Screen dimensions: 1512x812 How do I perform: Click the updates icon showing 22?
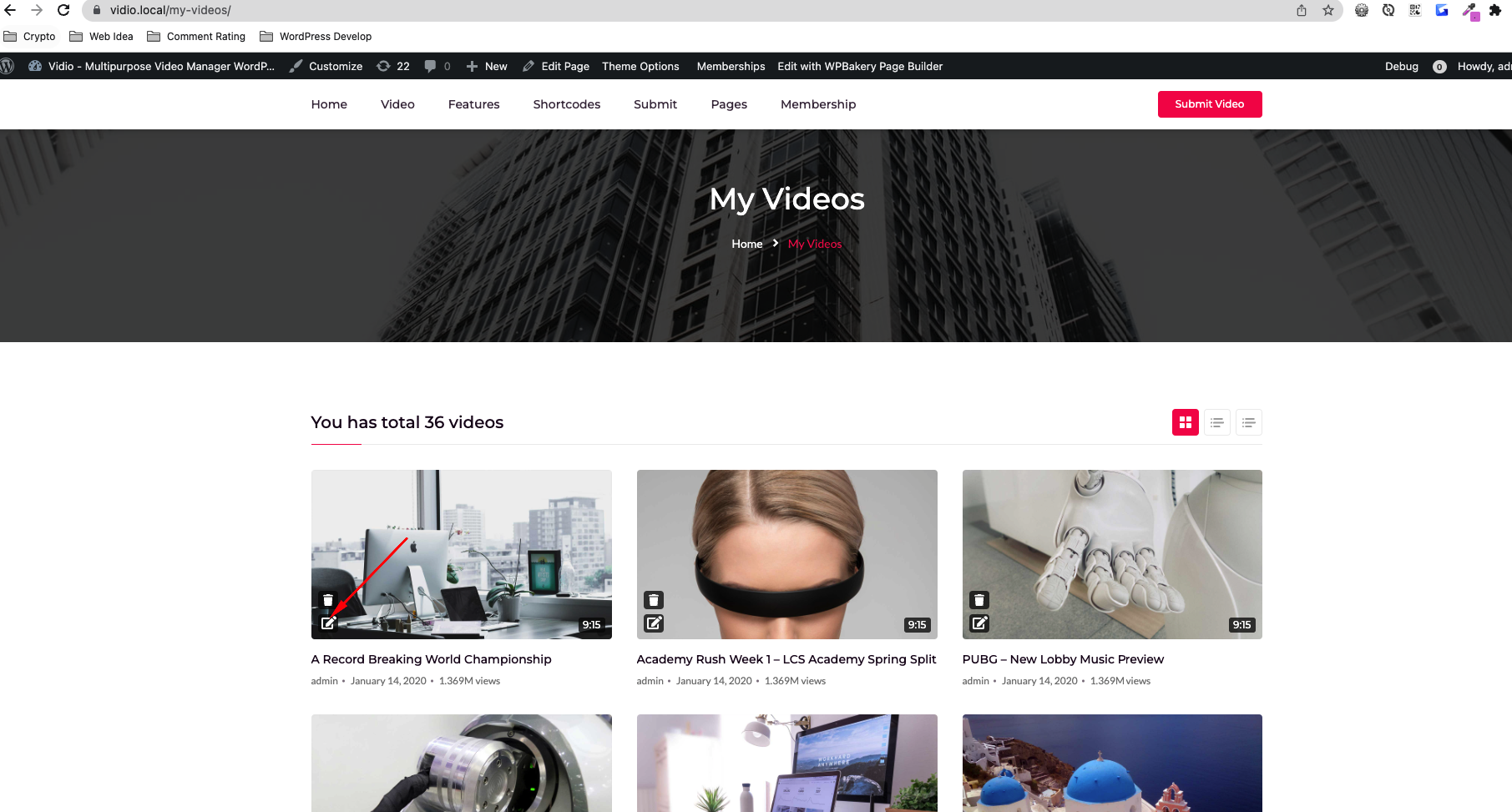pos(393,66)
